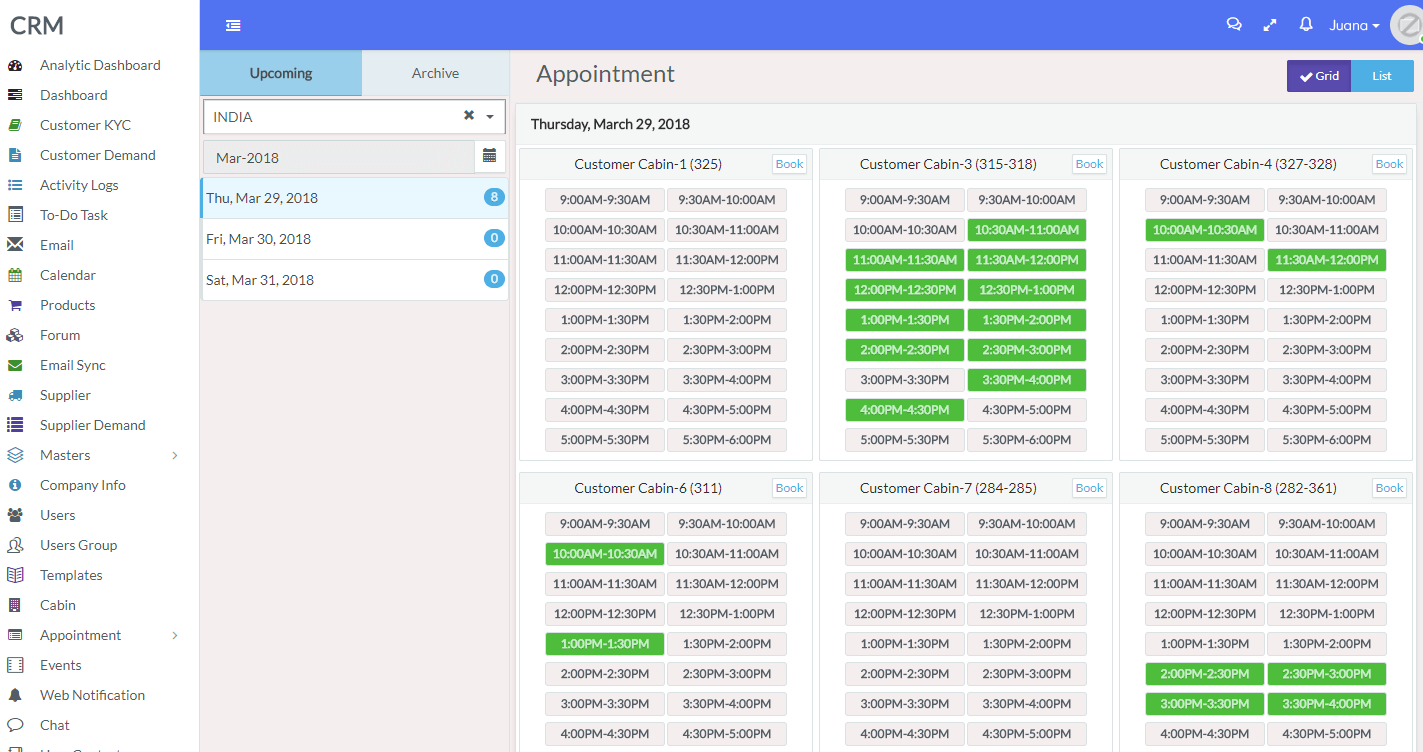Viewport: 1423px width, 752px height.
Task: Open the notifications bell icon
Action: click(1305, 25)
